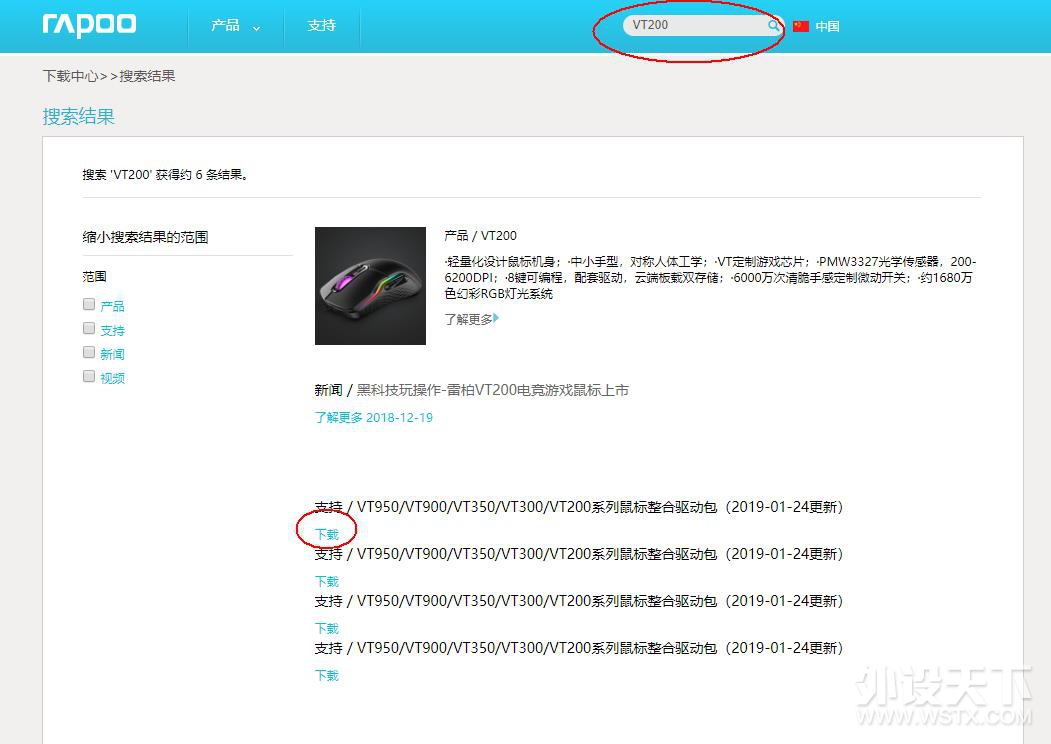Viewport: 1051px width, 744px height.
Task: Click 了解更多 2018-12-19 news link
Action: [374, 418]
